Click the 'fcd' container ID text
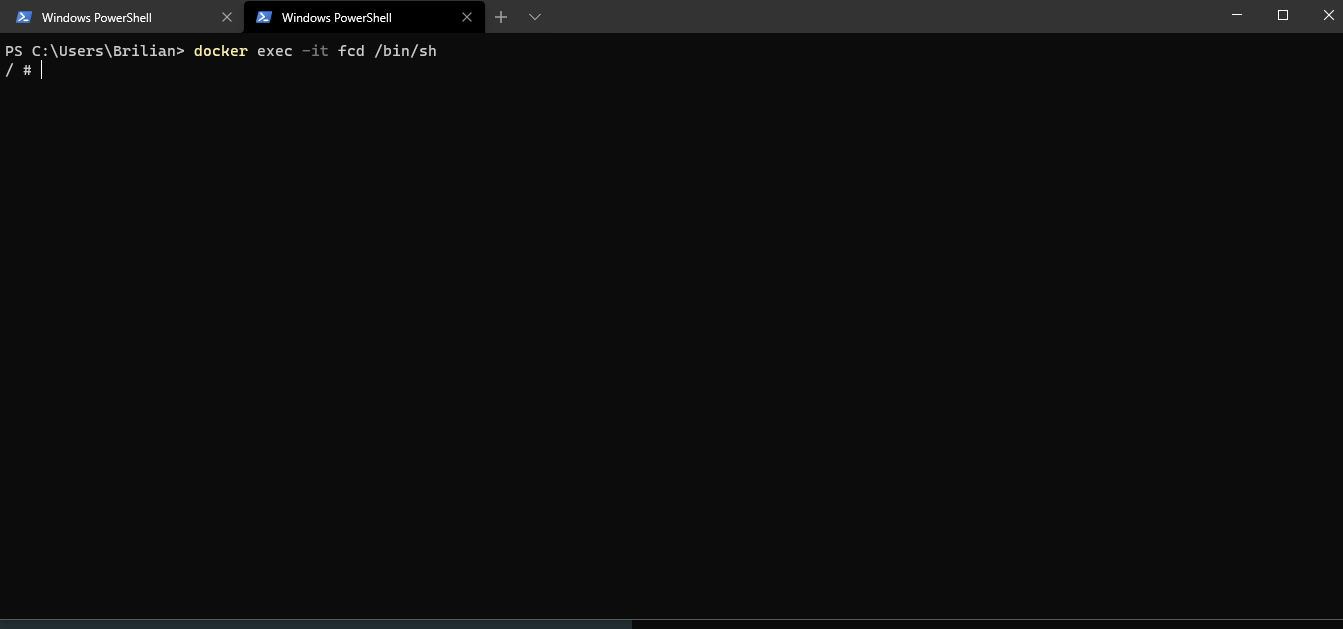This screenshot has height=629, width=1343. click(x=351, y=51)
